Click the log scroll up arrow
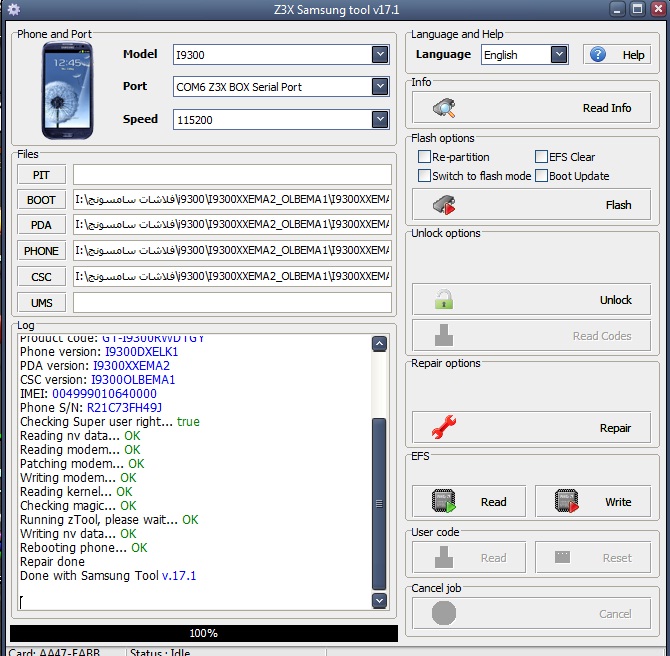The height and width of the screenshot is (656, 670). [379, 344]
